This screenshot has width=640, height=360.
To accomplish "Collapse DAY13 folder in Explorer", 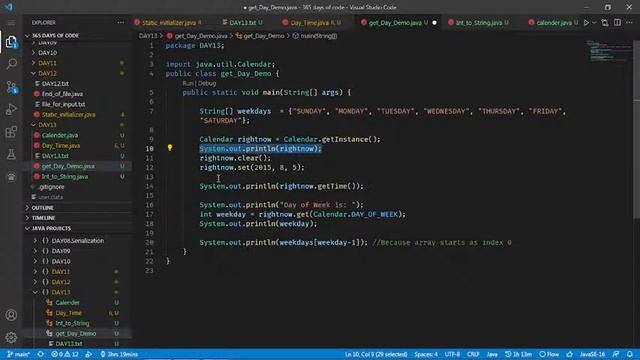I will coord(47,124).
